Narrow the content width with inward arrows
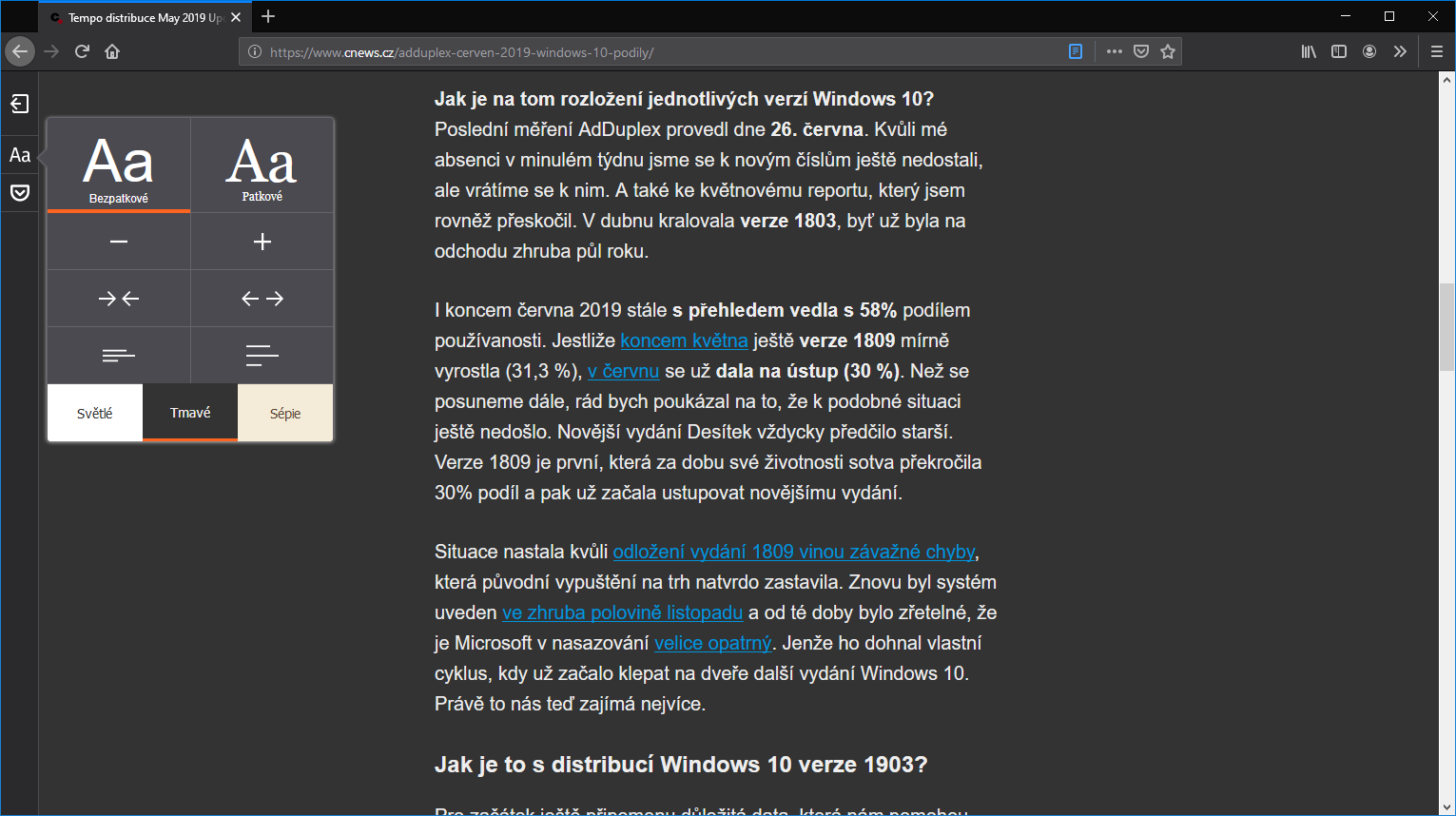 point(119,299)
